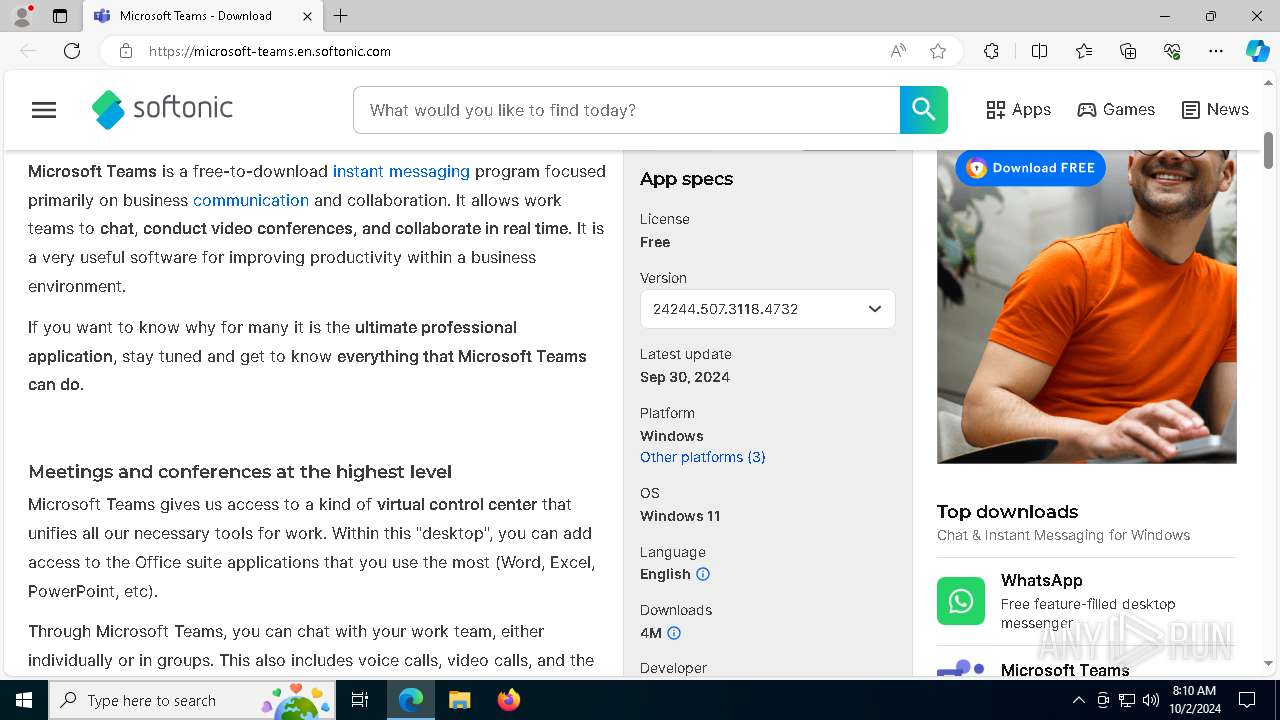Open WhatsApp app icon in Top downloads
The height and width of the screenshot is (720, 1280).
[x=961, y=601]
